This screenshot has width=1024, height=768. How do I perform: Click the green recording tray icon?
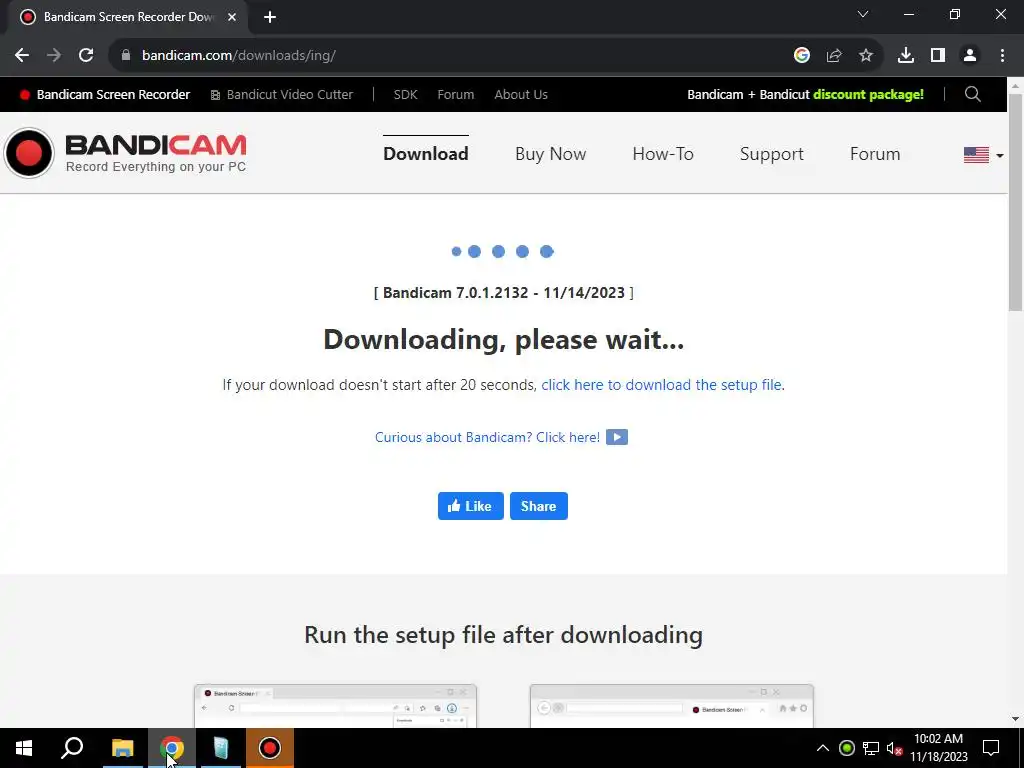click(846, 748)
